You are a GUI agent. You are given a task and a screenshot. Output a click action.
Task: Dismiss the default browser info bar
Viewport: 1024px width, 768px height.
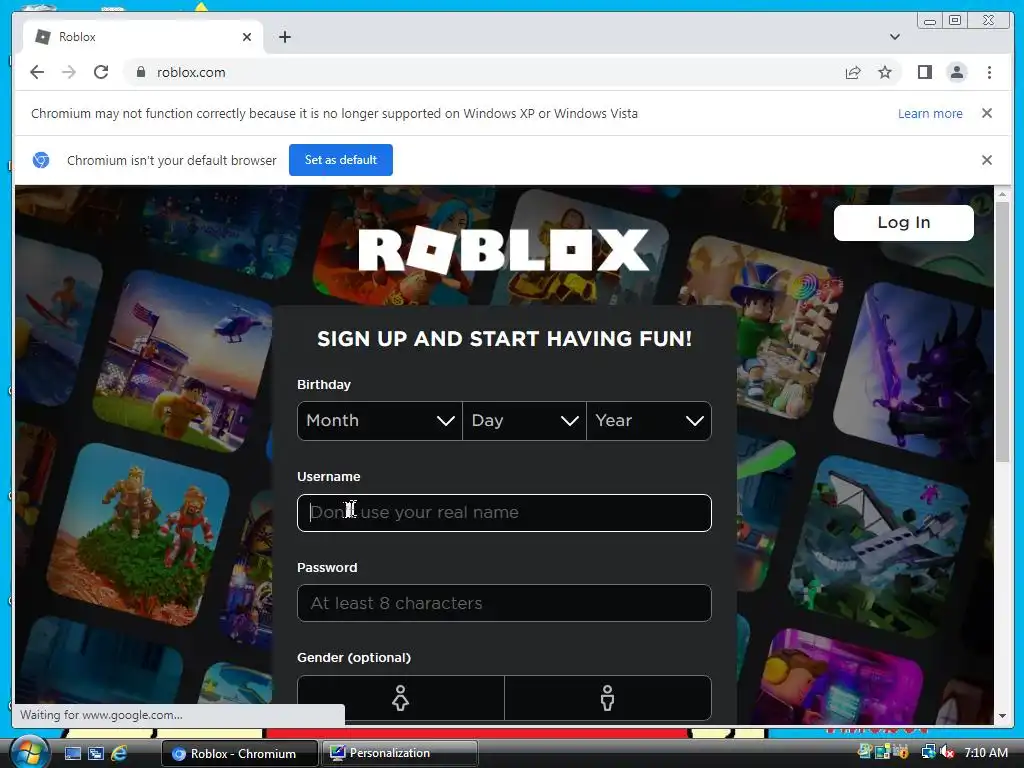[x=987, y=160]
